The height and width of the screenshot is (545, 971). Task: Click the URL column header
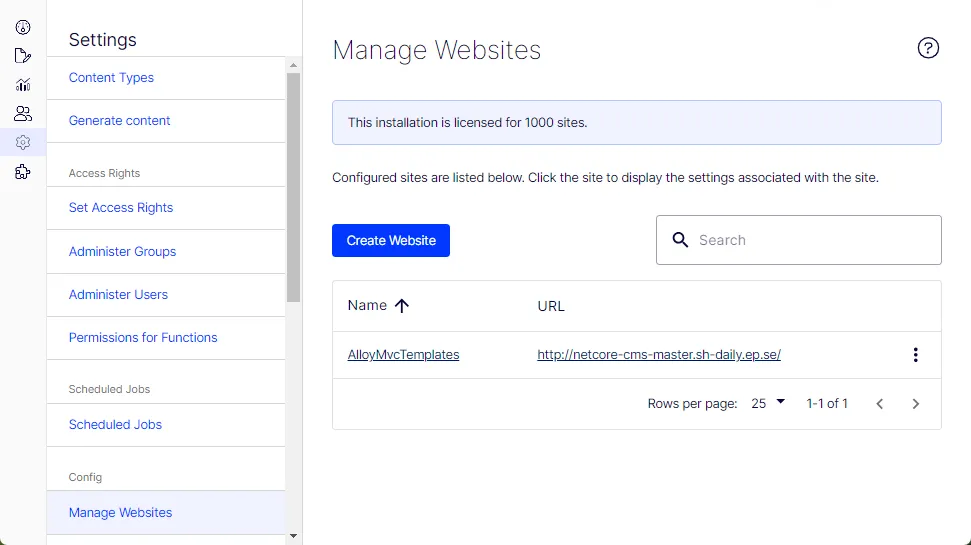point(551,306)
